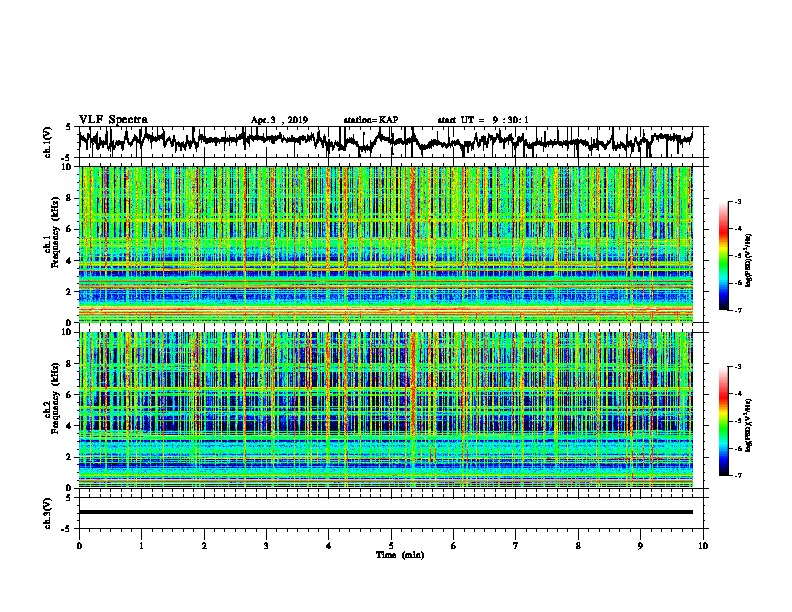
Task: Click the "Time (min)" axis label
Action: (400, 555)
